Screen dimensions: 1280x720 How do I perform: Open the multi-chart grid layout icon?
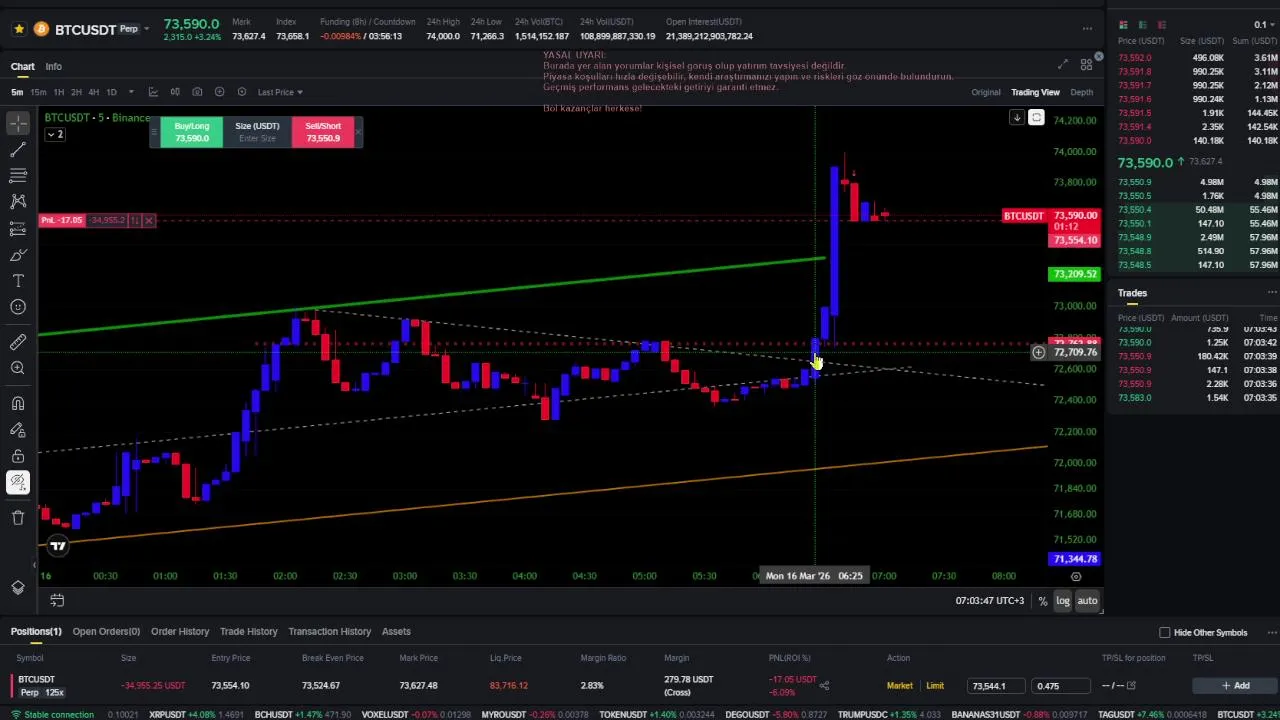coord(1086,65)
